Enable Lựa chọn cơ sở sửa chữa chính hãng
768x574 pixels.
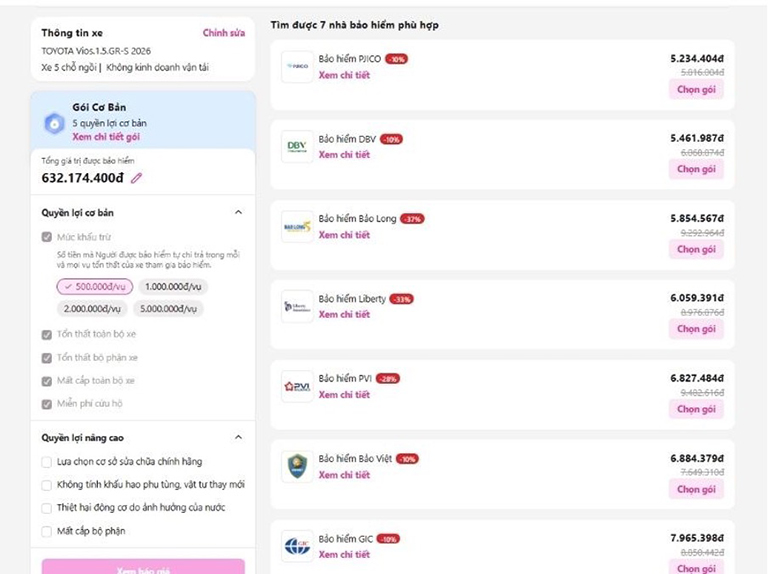click(x=47, y=462)
